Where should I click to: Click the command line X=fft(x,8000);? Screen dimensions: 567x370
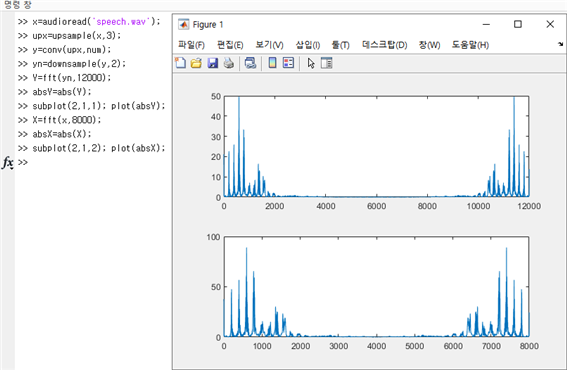tap(67, 120)
